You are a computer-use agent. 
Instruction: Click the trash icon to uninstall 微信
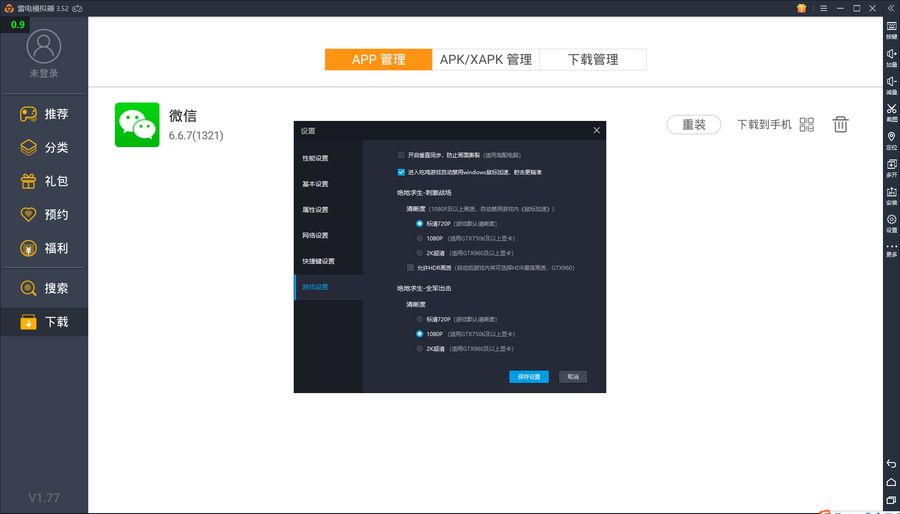click(841, 125)
